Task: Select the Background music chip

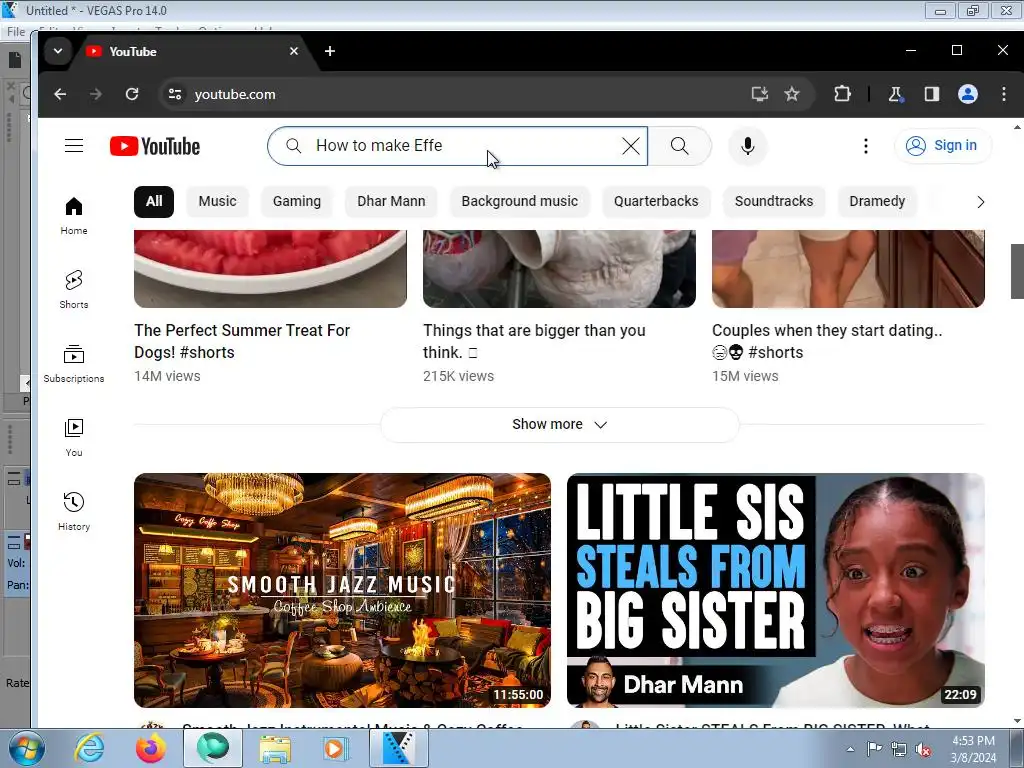Action: 520,201
